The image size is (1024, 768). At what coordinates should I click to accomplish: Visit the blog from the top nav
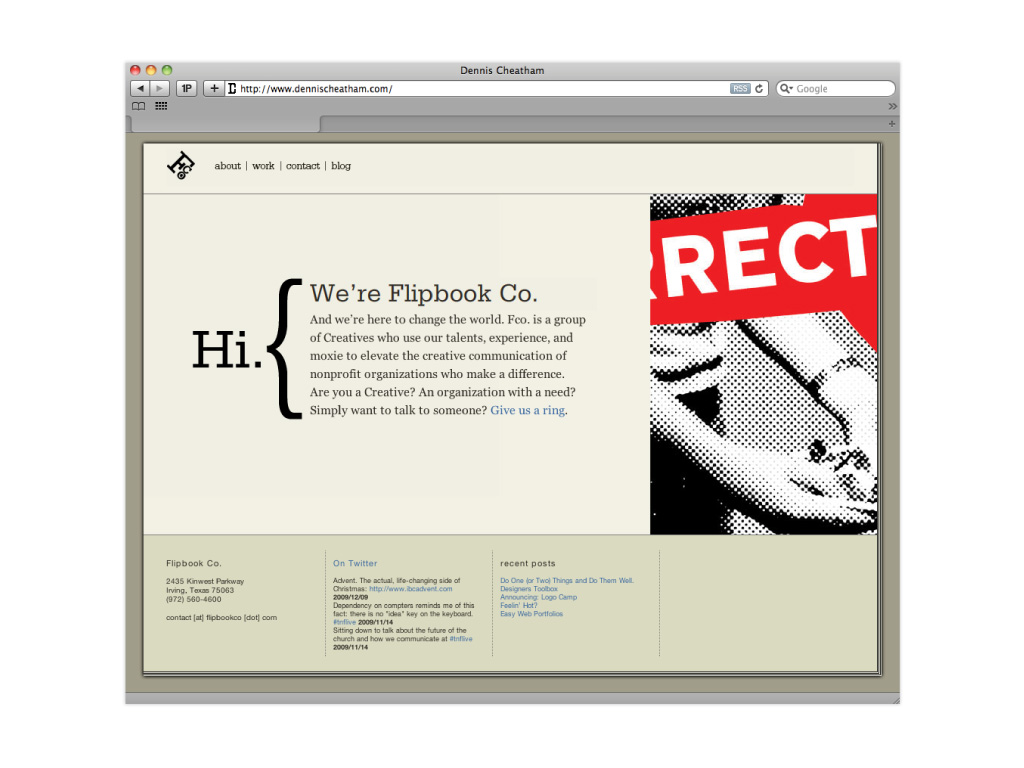click(x=341, y=166)
